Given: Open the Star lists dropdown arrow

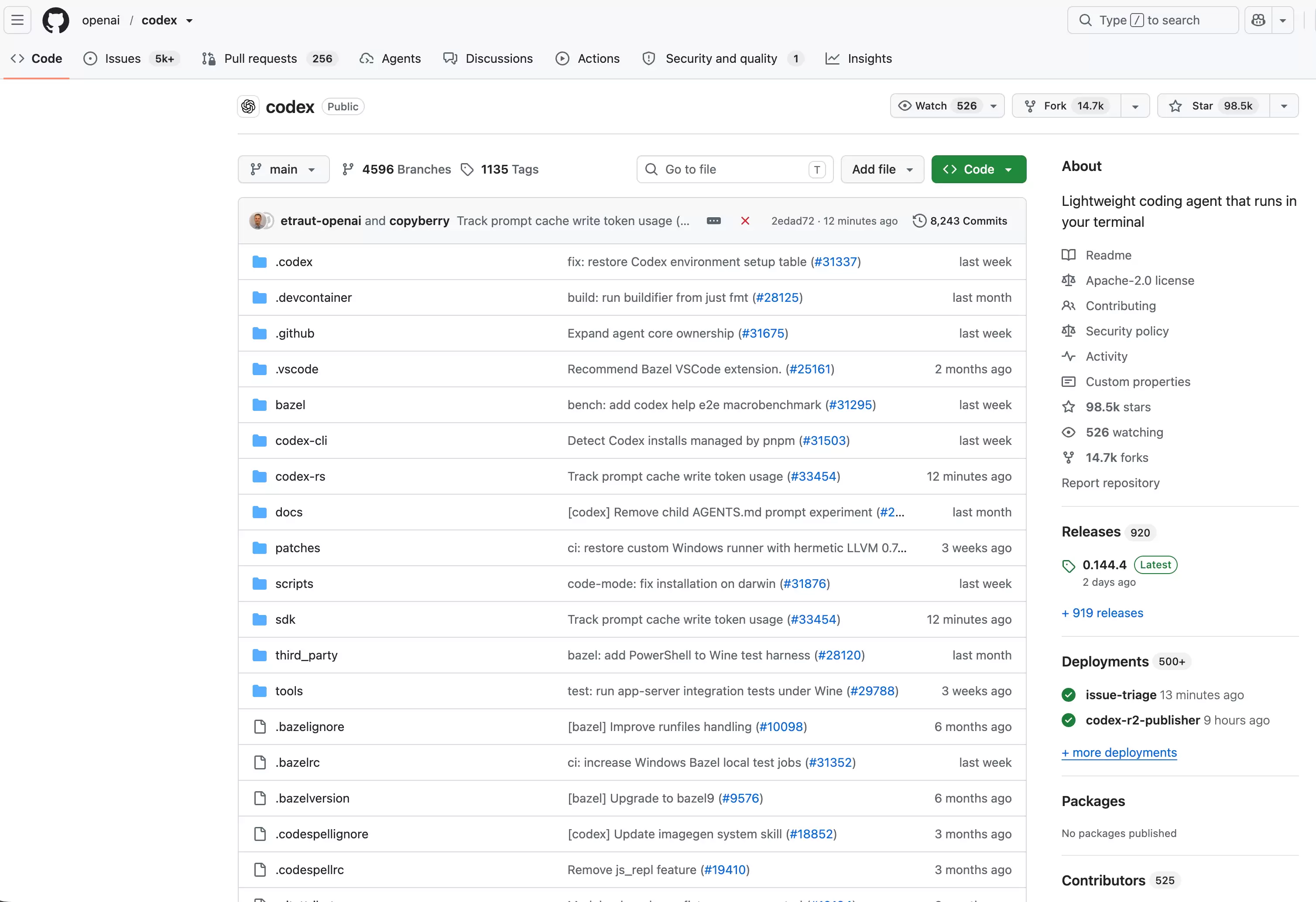Looking at the screenshot, I should (1284, 106).
